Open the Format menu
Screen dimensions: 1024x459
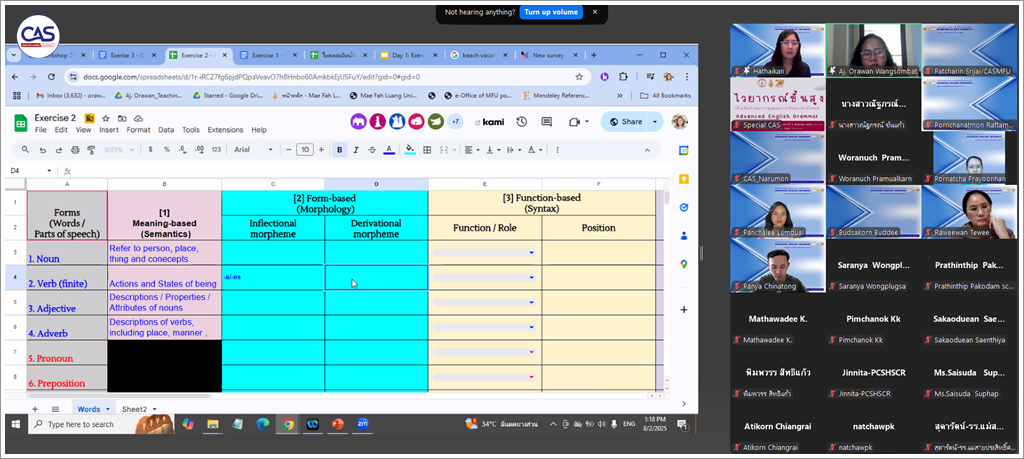[x=138, y=130]
